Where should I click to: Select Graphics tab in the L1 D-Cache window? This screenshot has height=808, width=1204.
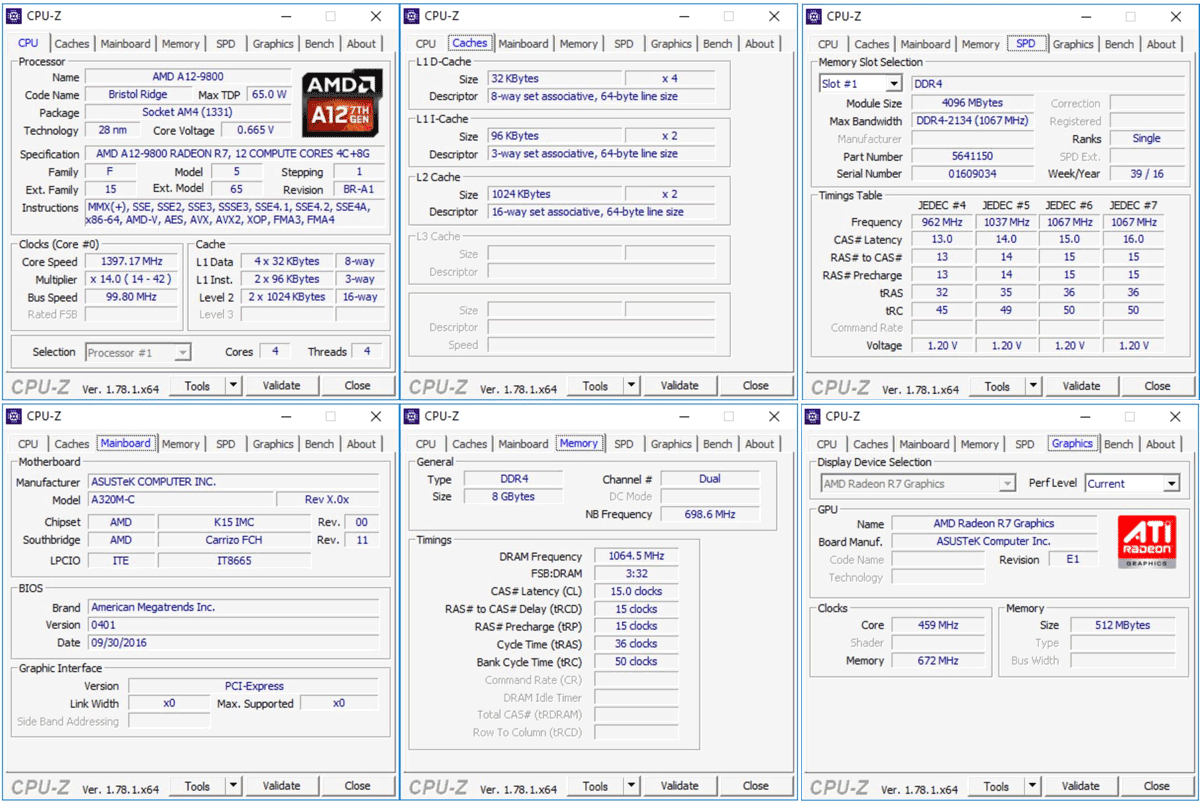tap(671, 44)
